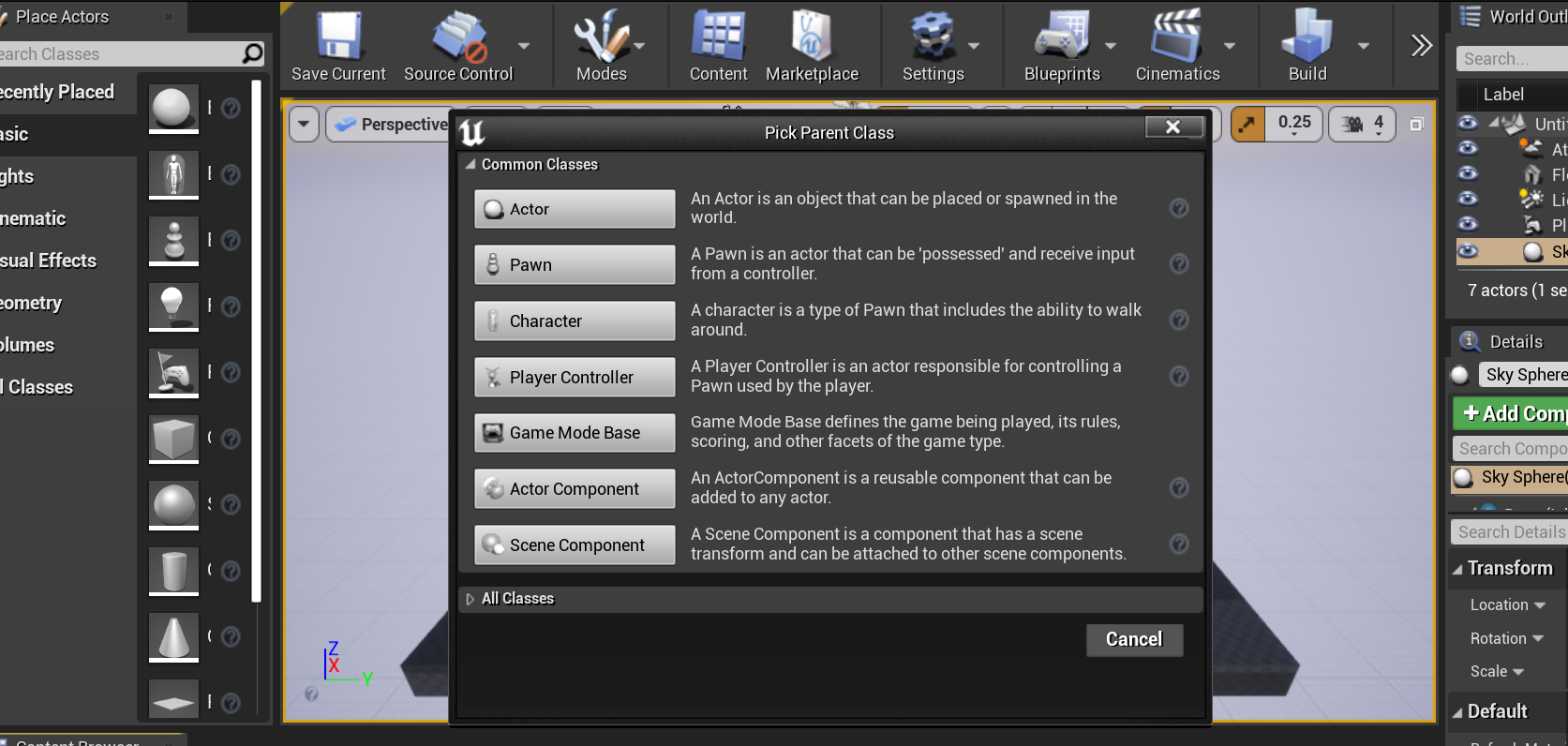
Task: Choose Character as parent class
Action: [575, 321]
